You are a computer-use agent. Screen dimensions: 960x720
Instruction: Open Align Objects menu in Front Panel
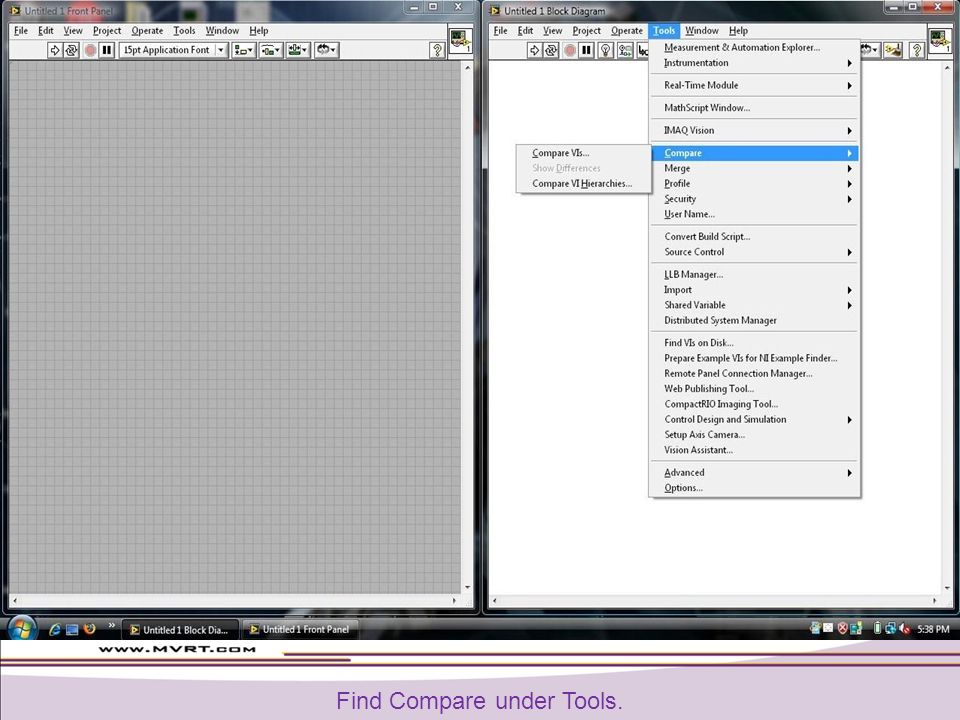tap(244, 50)
